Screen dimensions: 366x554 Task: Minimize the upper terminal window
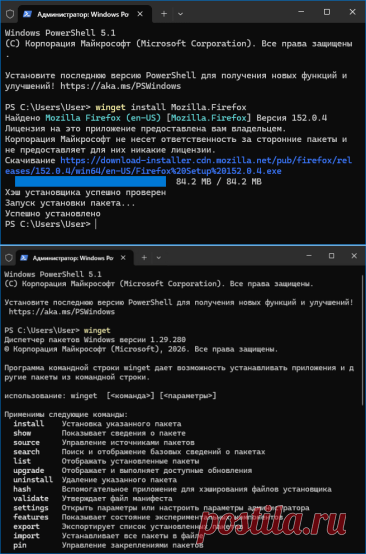(301, 12)
